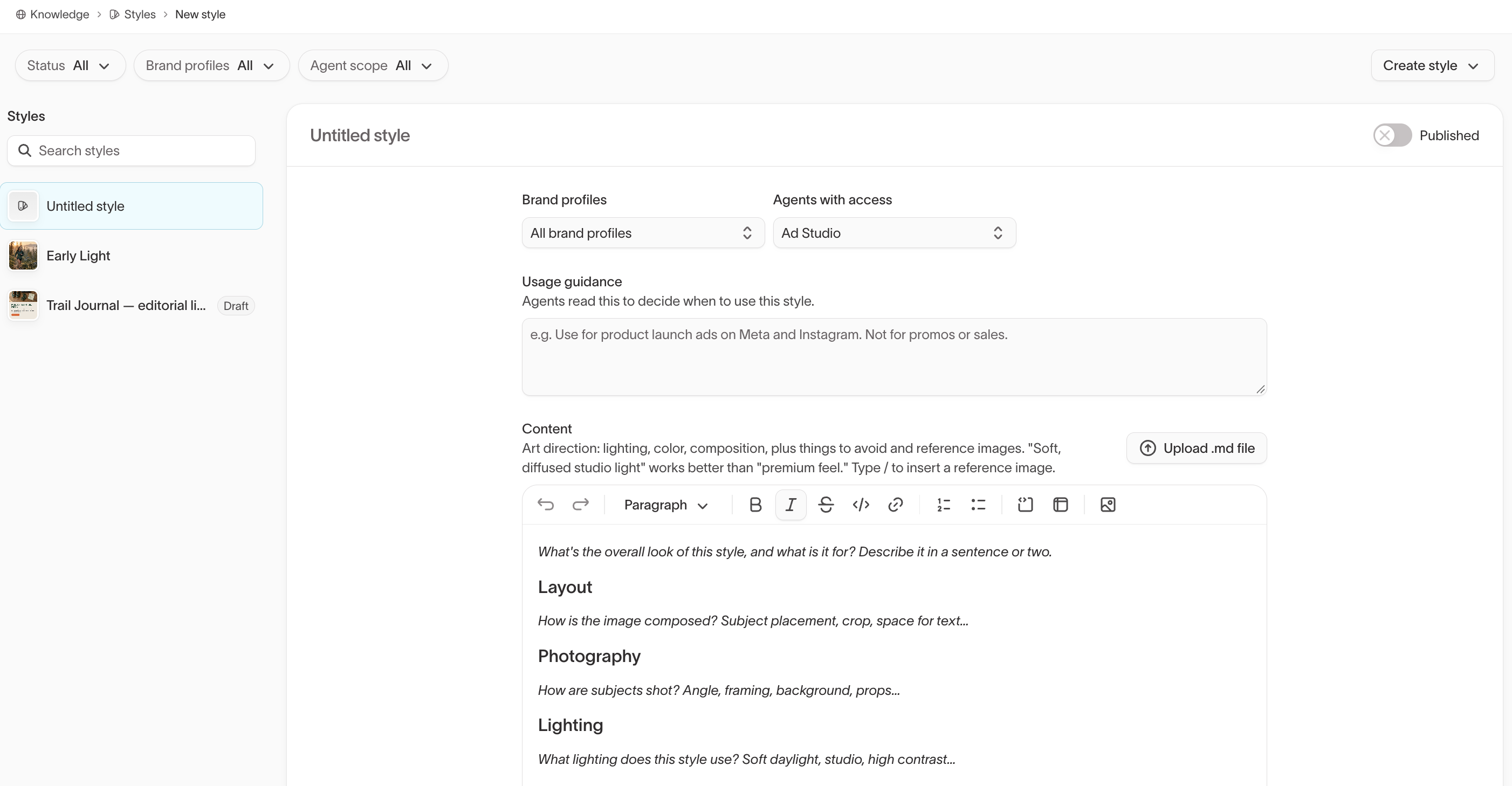Click the Usage guidance text area
The width and height of the screenshot is (1512, 786).
(x=894, y=357)
